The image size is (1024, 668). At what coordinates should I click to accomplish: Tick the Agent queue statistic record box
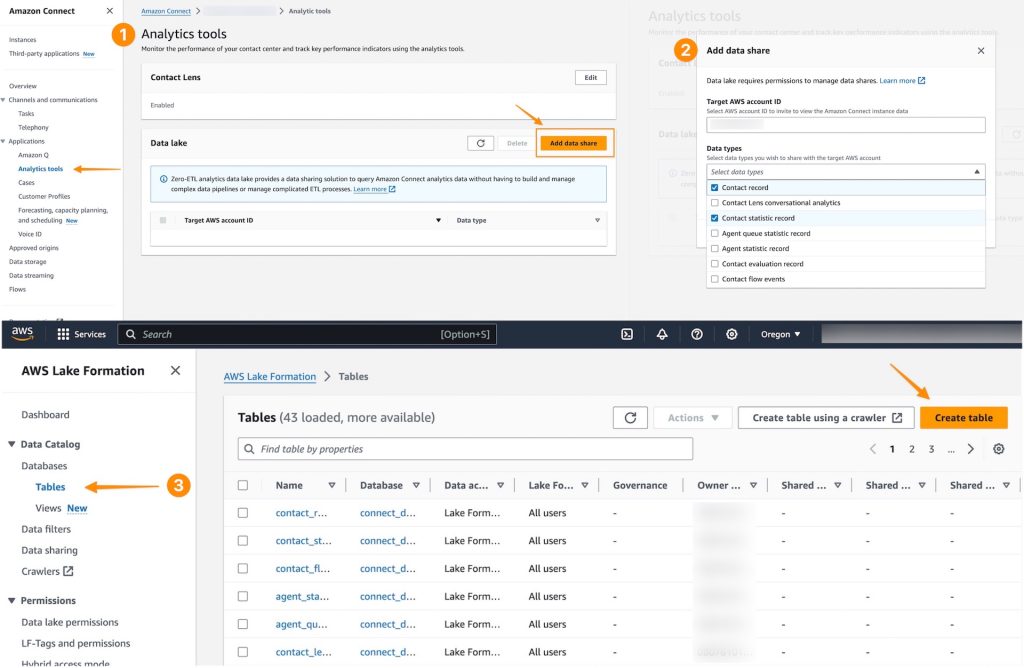(714, 233)
